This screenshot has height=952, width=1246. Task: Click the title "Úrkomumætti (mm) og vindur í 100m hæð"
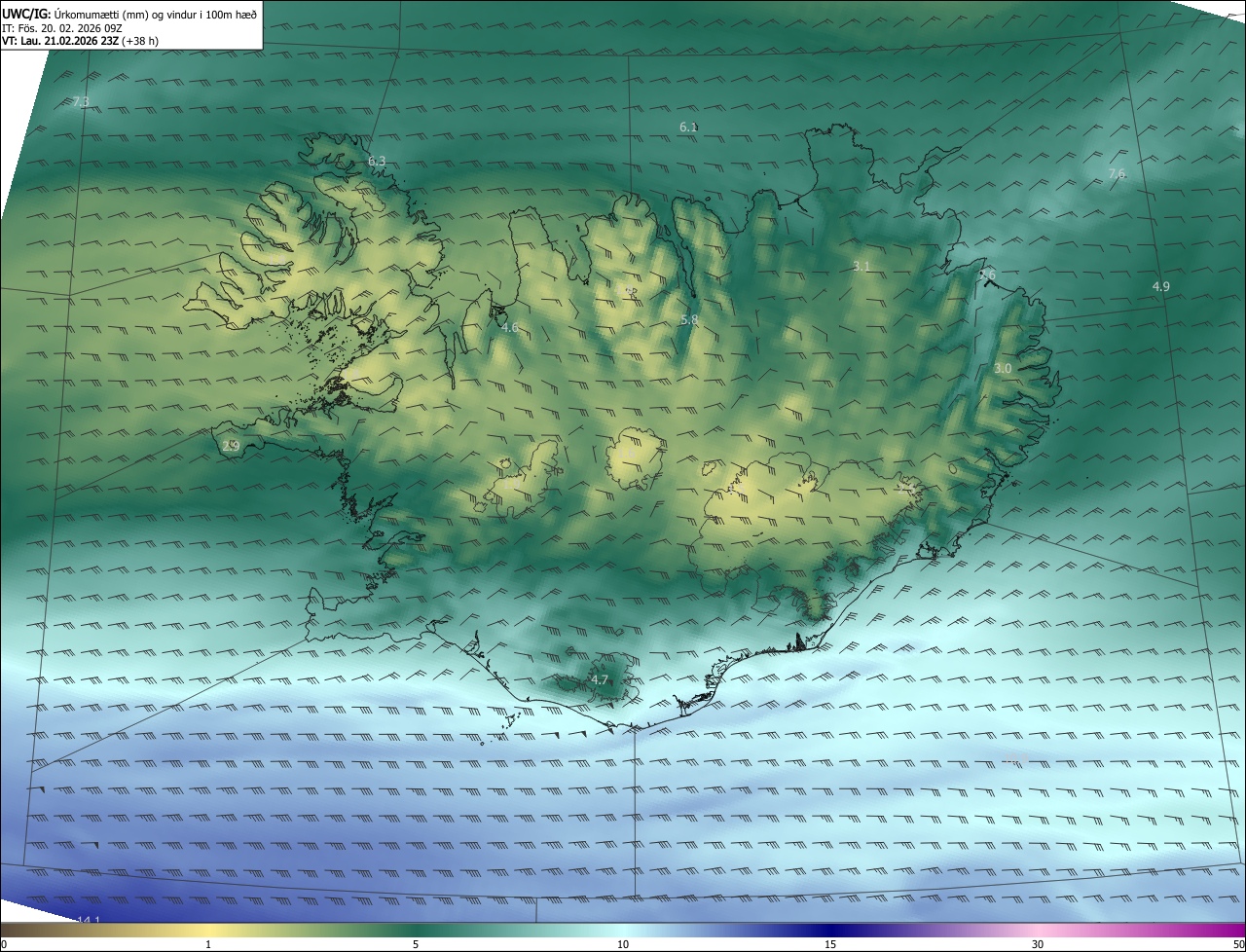pyautogui.click(x=154, y=14)
